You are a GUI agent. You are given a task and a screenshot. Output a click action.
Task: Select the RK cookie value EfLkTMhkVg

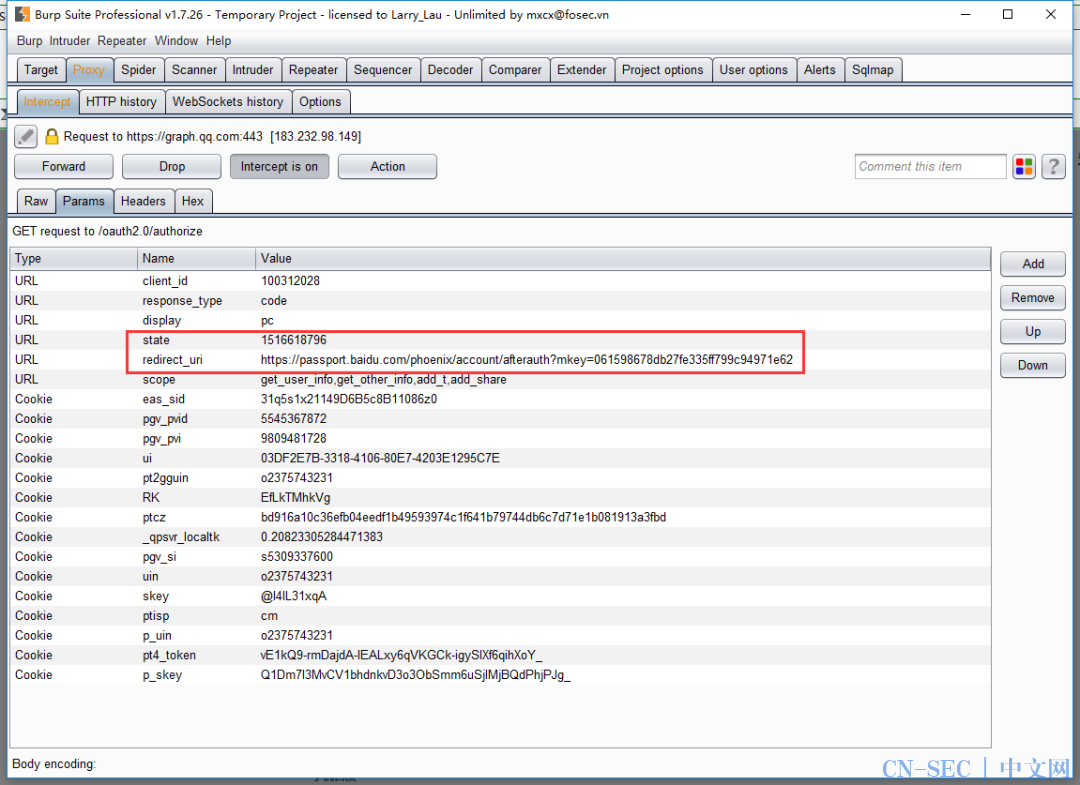pos(295,497)
